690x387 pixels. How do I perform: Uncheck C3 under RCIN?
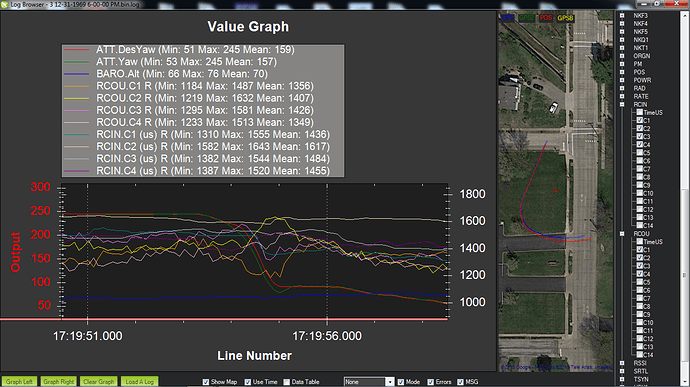640,136
